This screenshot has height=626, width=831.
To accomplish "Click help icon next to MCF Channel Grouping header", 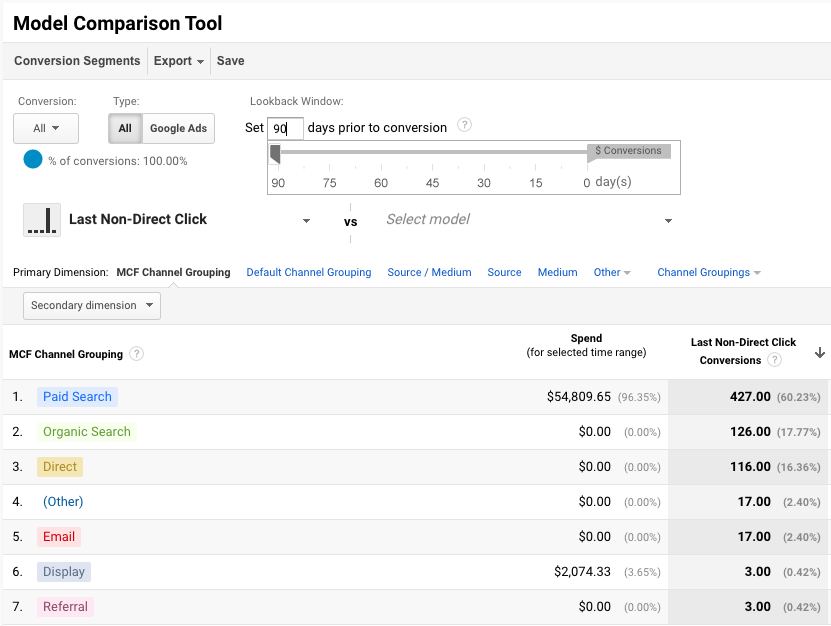I will click(137, 354).
